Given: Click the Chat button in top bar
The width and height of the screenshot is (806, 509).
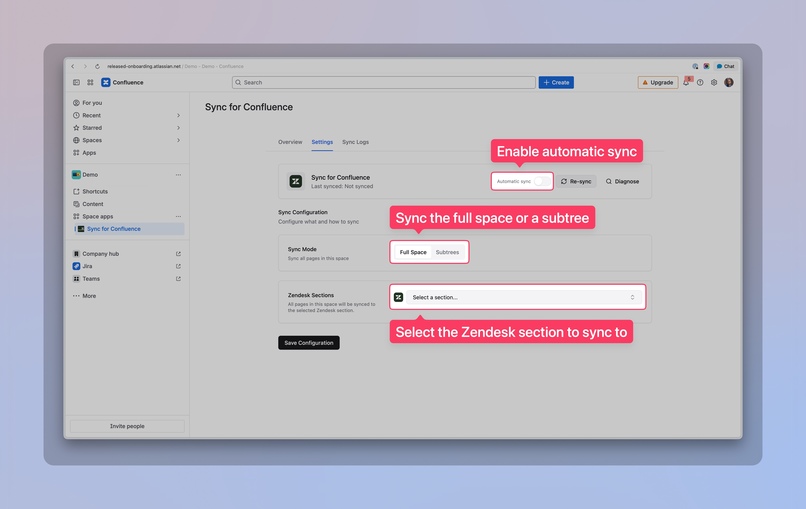Looking at the screenshot, I should [x=726, y=66].
